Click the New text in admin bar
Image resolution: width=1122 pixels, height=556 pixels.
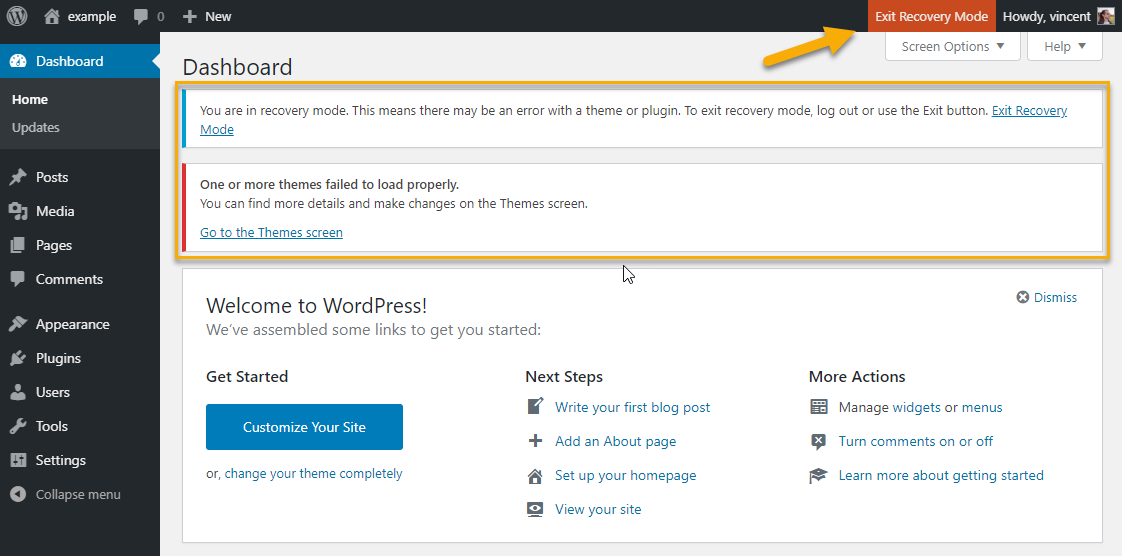click(x=218, y=16)
